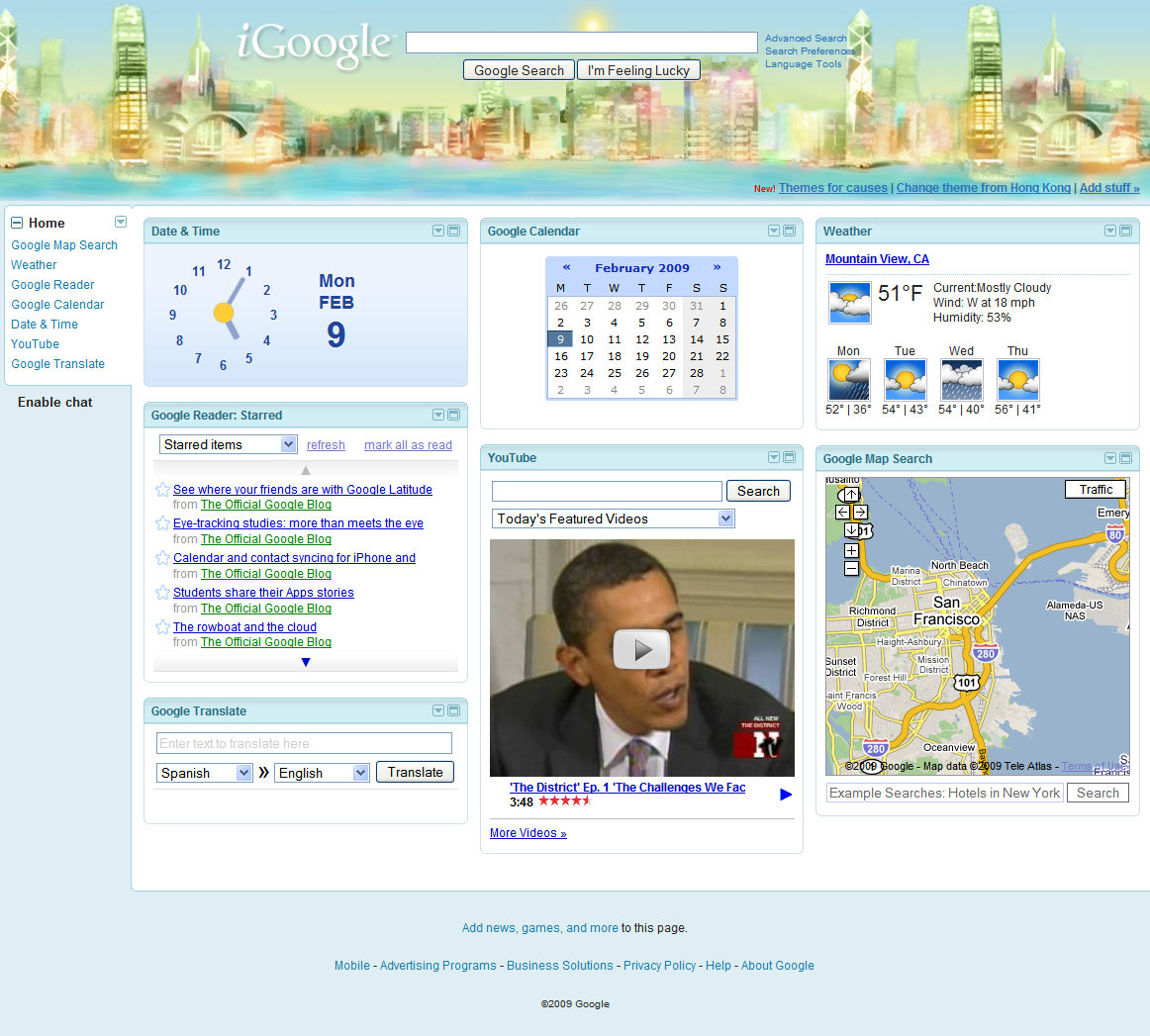
Task: Open the Weather gadget's maximize icon
Action: 1126,231
